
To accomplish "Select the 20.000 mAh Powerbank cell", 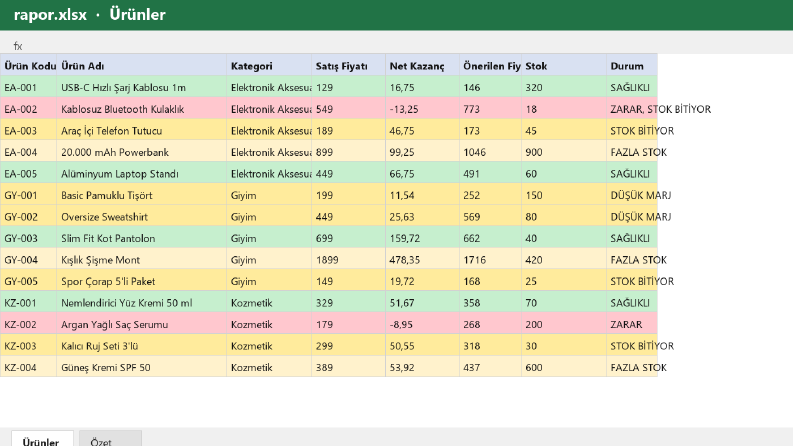I will click(142, 152).
